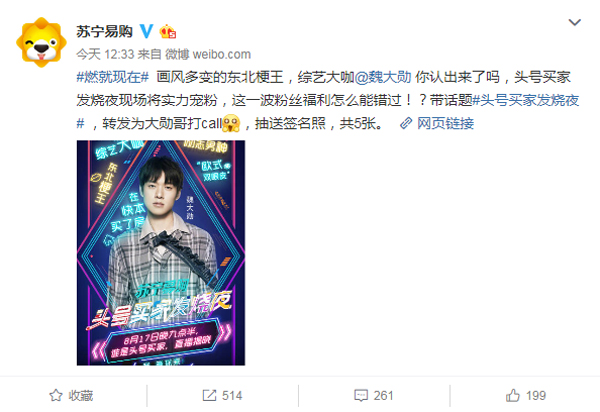Click the like count 199
The image size is (600, 412).
[x=536, y=395]
